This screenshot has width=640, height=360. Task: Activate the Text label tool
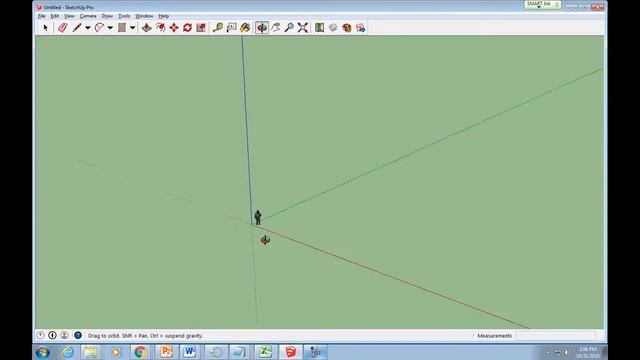tap(231, 27)
